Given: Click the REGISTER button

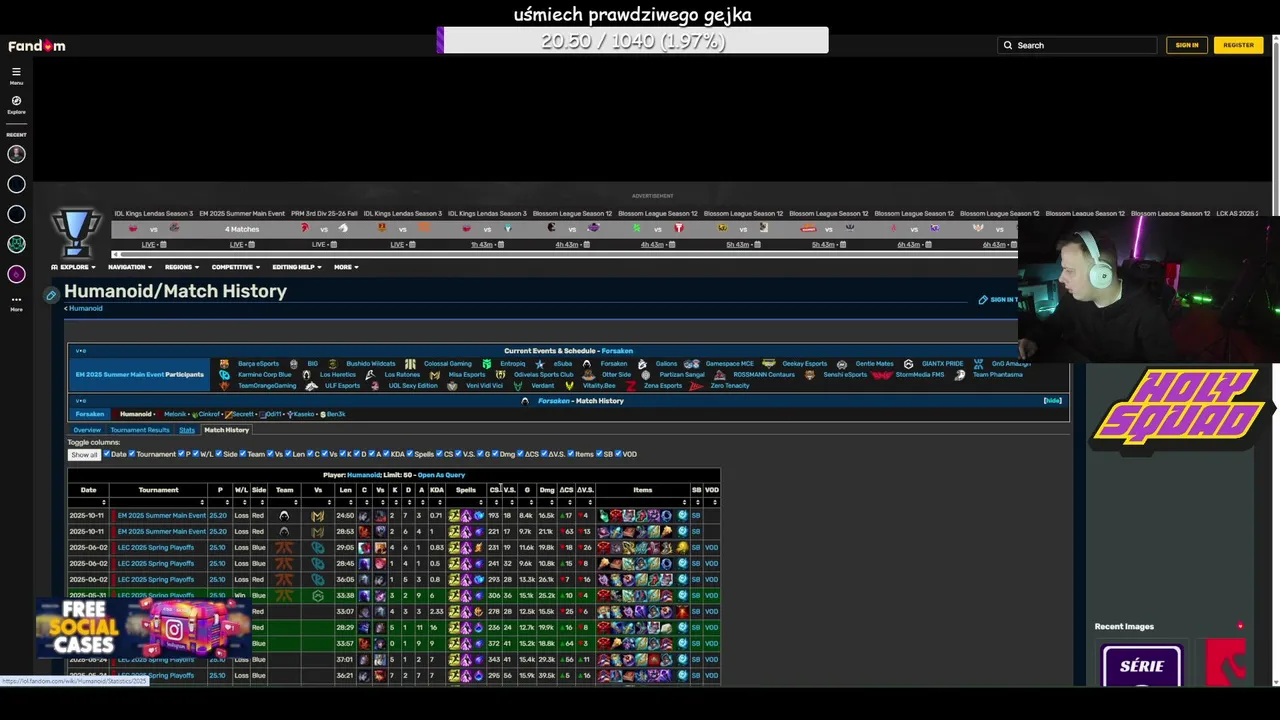Looking at the screenshot, I should [x=1238, y=45].
